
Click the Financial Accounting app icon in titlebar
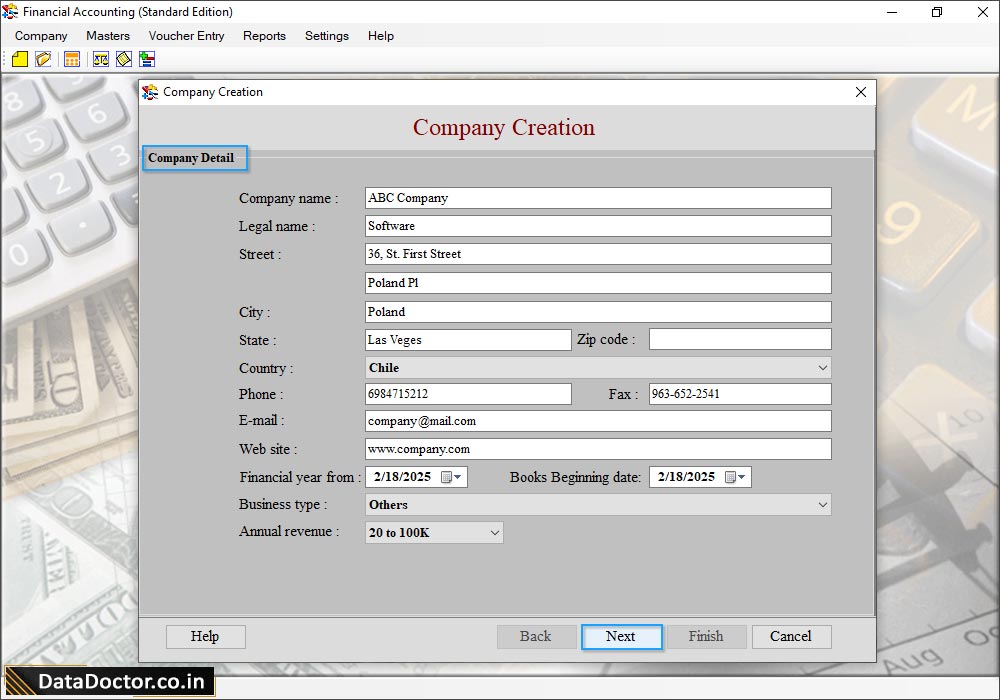pos(9,12)
